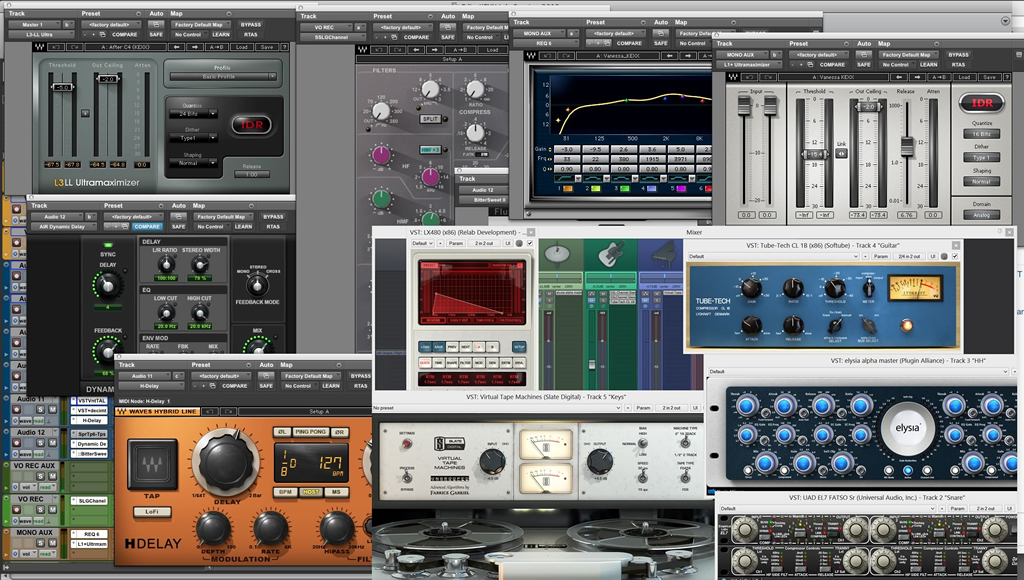The height and width of the screenshot is (580, 1024).
Task: Click SETUP button in LX480
Action: tap(519, 347)
